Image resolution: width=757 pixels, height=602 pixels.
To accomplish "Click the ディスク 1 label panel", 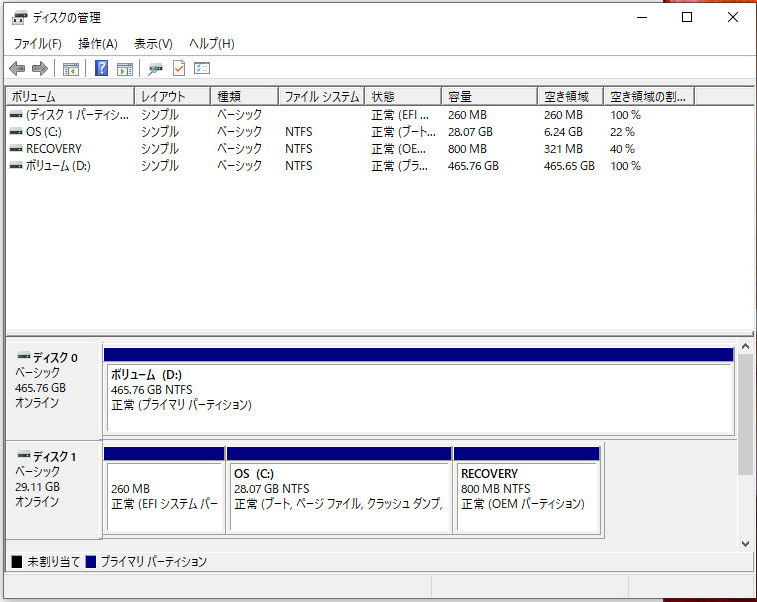I will click(x=54, y=490).
